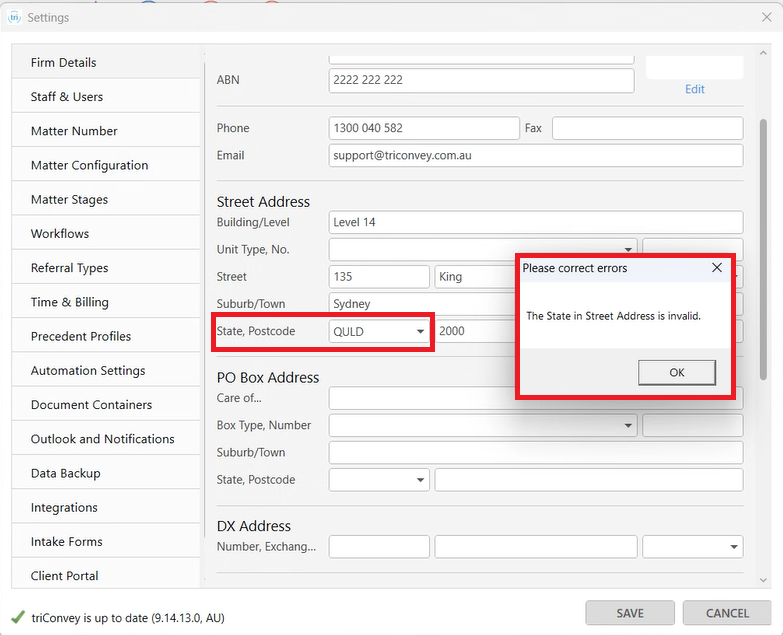Open the PO Box State dropdown
783x635 pixels.
[420, 481]
